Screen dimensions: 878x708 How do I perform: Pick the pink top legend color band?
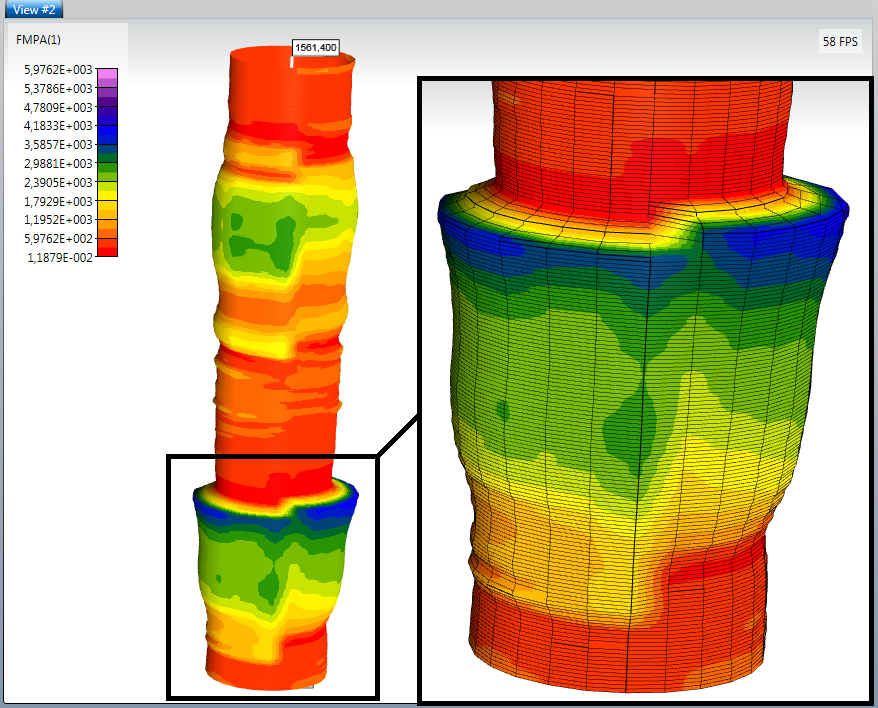[x=107, y=74]
